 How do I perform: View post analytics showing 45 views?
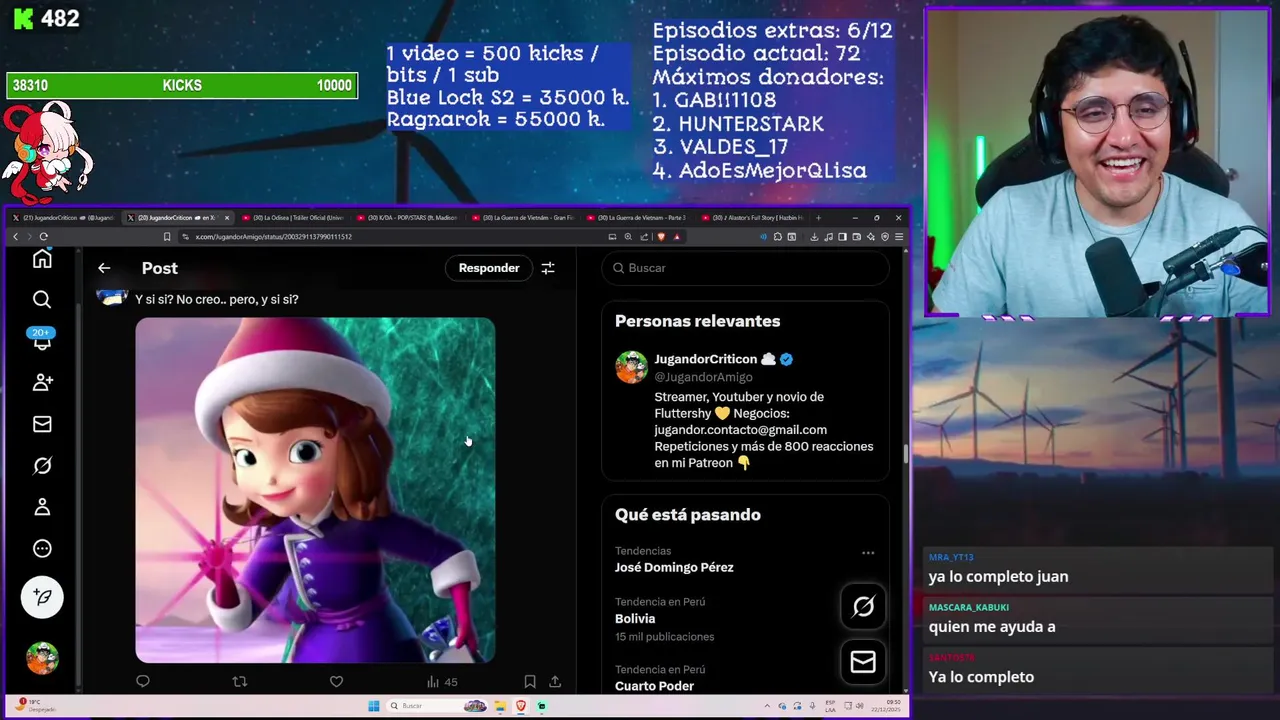click(x=442, y=682)
